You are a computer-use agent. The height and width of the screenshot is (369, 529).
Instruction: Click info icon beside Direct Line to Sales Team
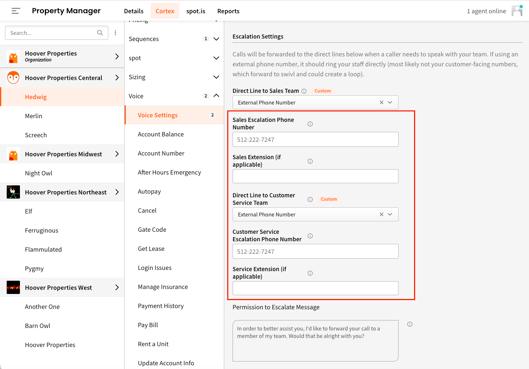pos(304,91)
